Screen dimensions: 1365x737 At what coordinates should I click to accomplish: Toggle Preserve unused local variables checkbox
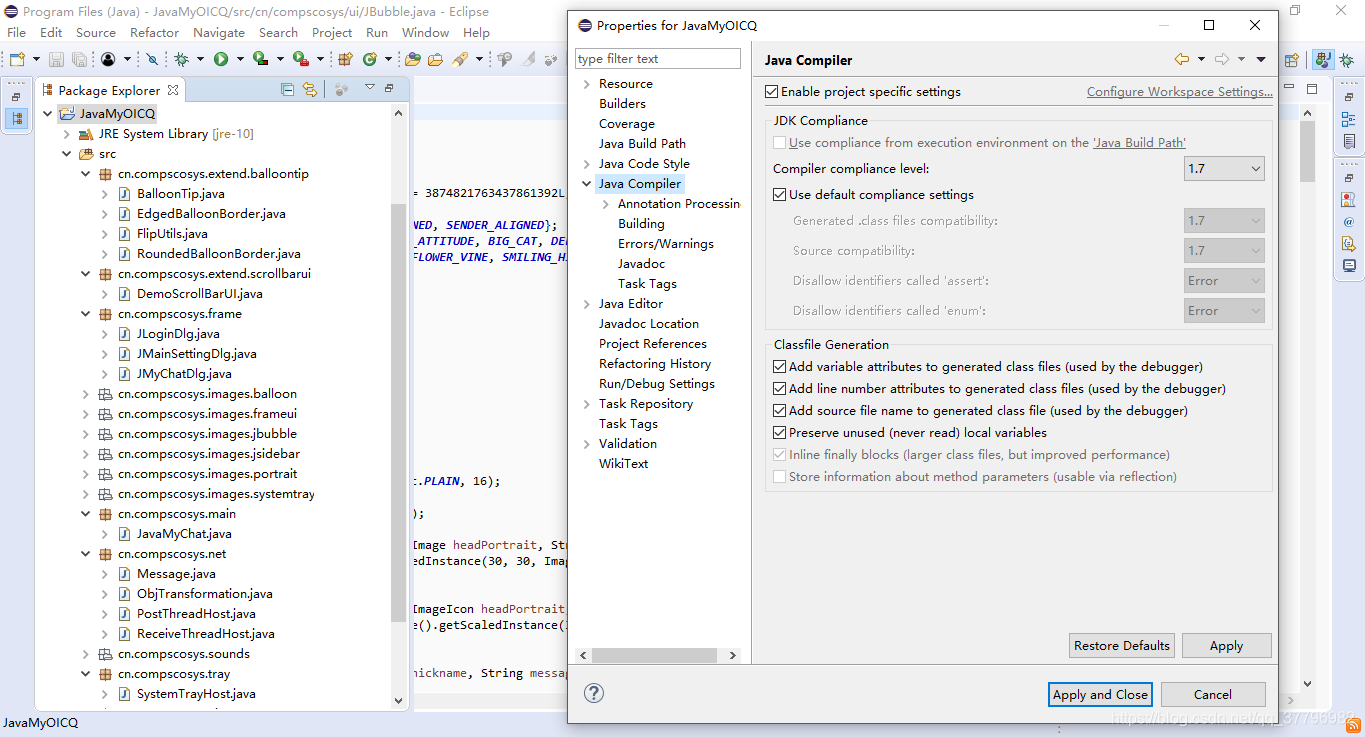coord(780,433)
